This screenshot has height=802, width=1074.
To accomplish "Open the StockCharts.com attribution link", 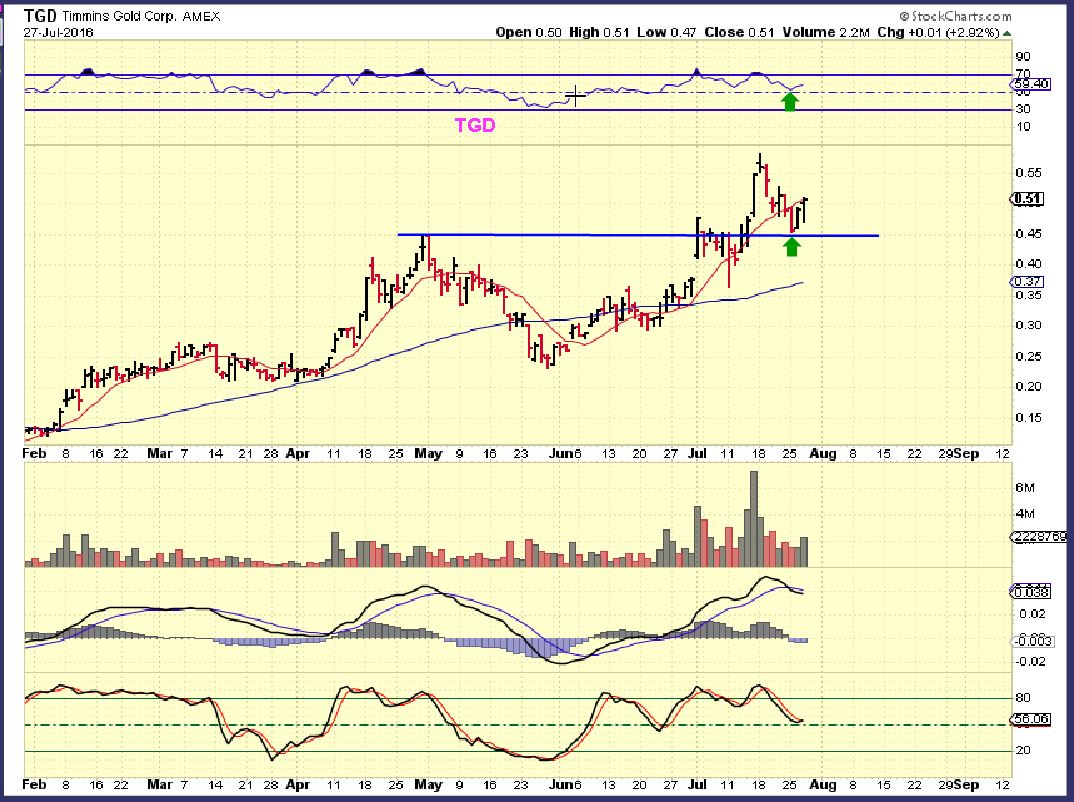I will tap(955, 16).
